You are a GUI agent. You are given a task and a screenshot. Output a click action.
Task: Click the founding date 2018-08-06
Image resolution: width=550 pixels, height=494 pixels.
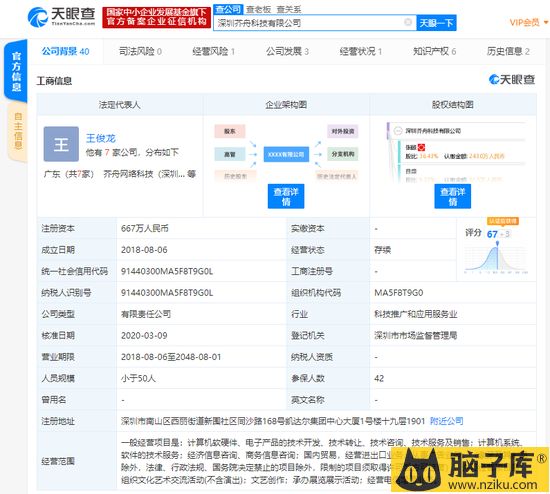click(144, 250)
